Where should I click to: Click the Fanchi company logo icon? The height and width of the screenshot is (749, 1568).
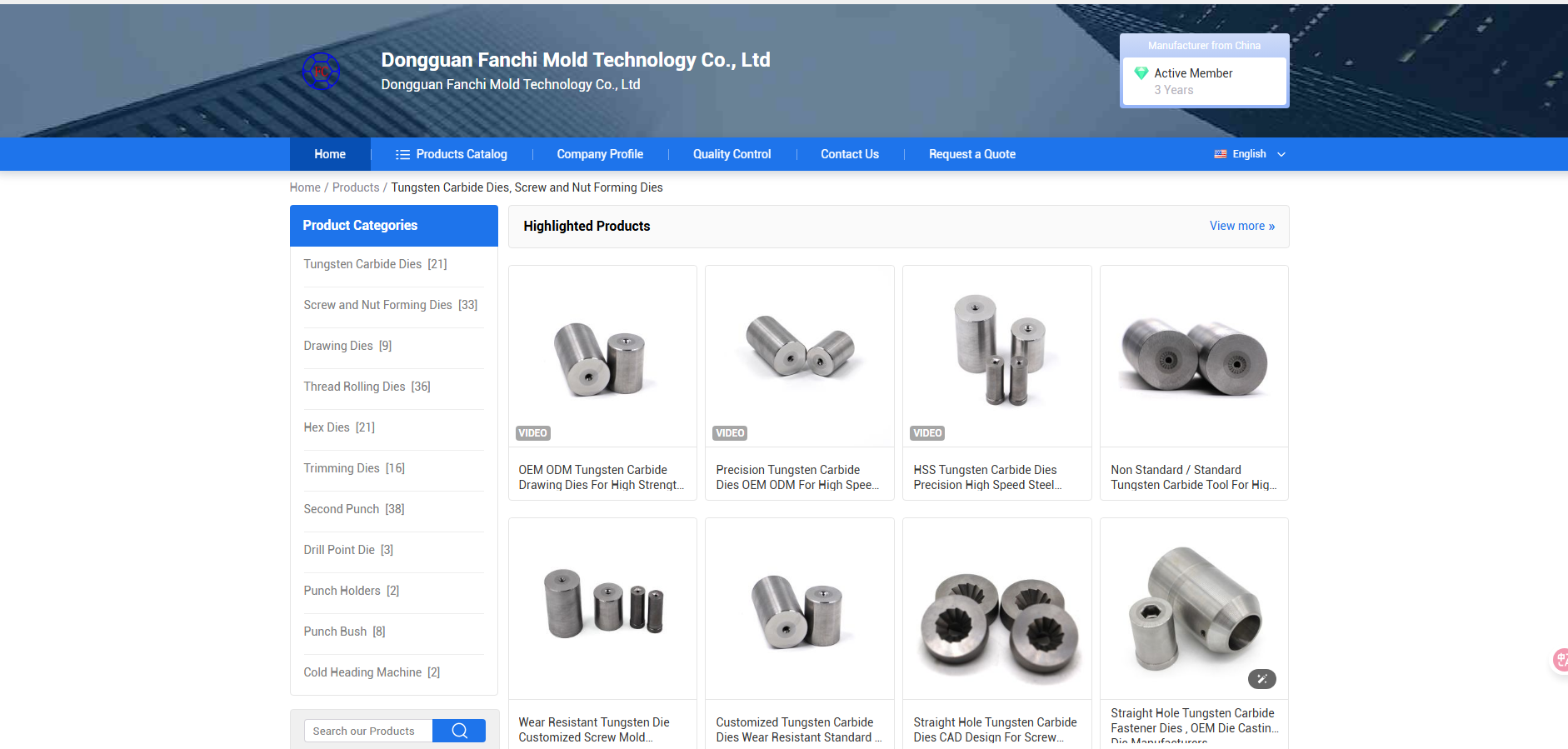point(321,72)
